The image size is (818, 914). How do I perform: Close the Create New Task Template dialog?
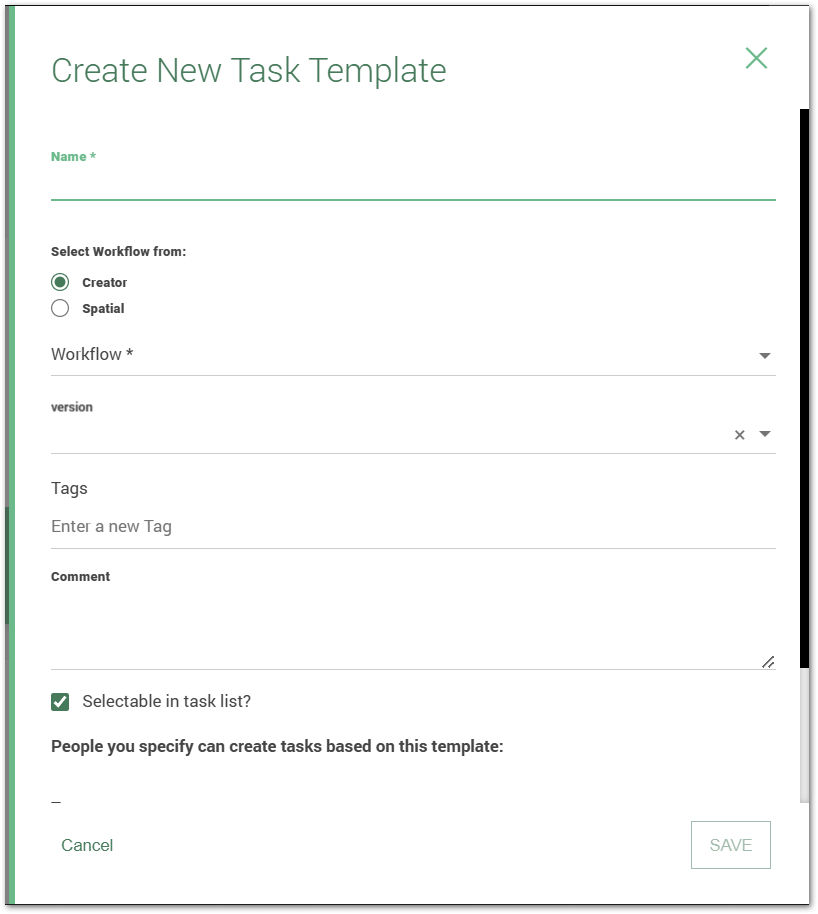click(756, 58)
